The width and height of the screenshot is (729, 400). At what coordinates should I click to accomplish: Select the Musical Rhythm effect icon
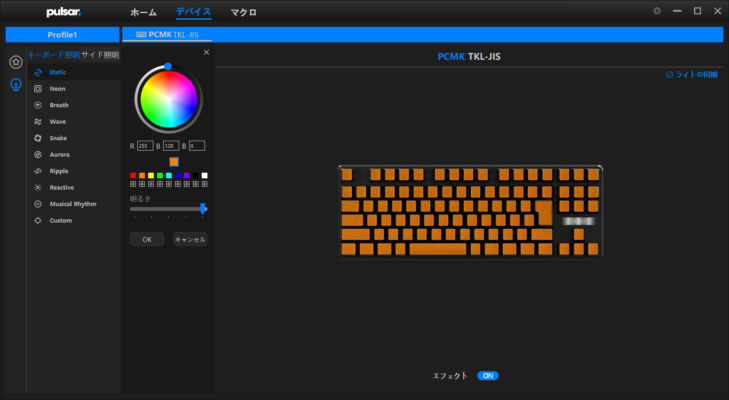pos(38,204)
